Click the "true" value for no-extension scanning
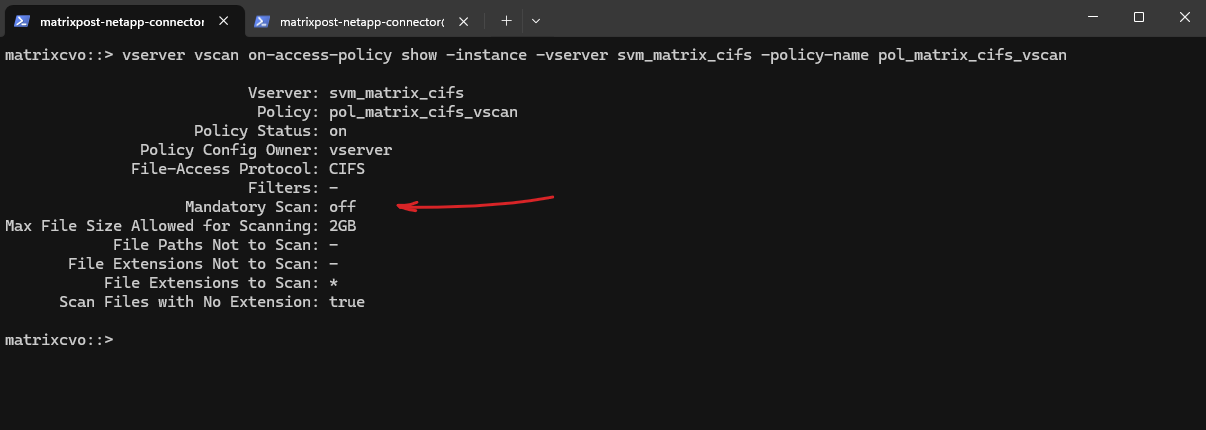Screen dimensions: 1206x430 347,302
